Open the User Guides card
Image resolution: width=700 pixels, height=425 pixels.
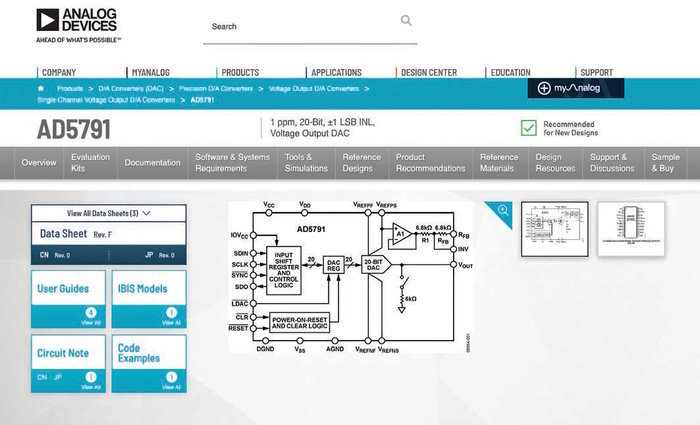point(68,299)
